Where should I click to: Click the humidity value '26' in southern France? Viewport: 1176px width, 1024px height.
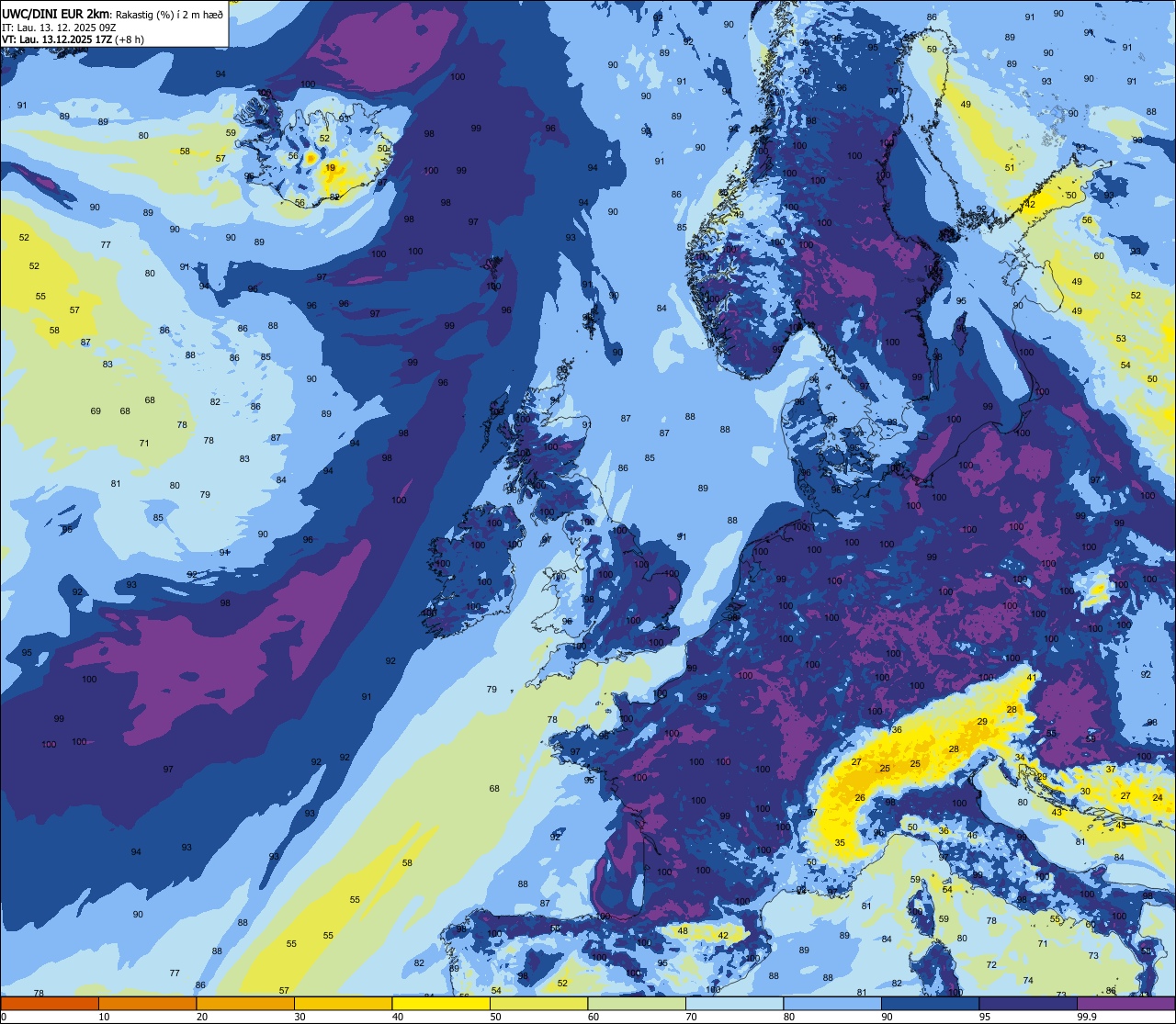860,797
